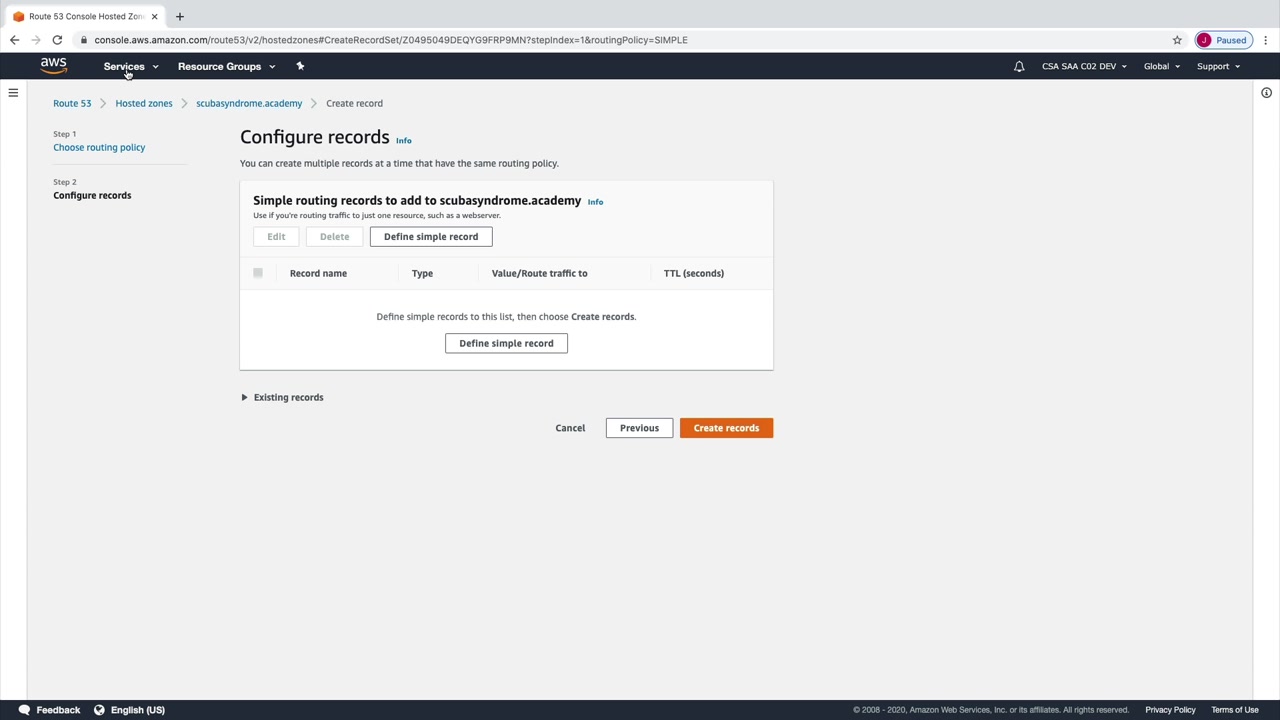Click the orange Create records button

(726, 428)
